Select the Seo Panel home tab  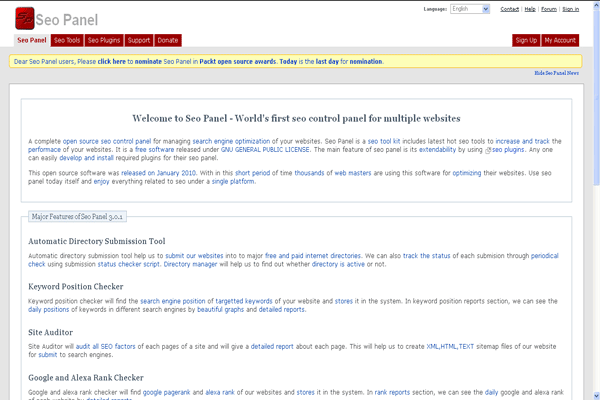point(31,40)
